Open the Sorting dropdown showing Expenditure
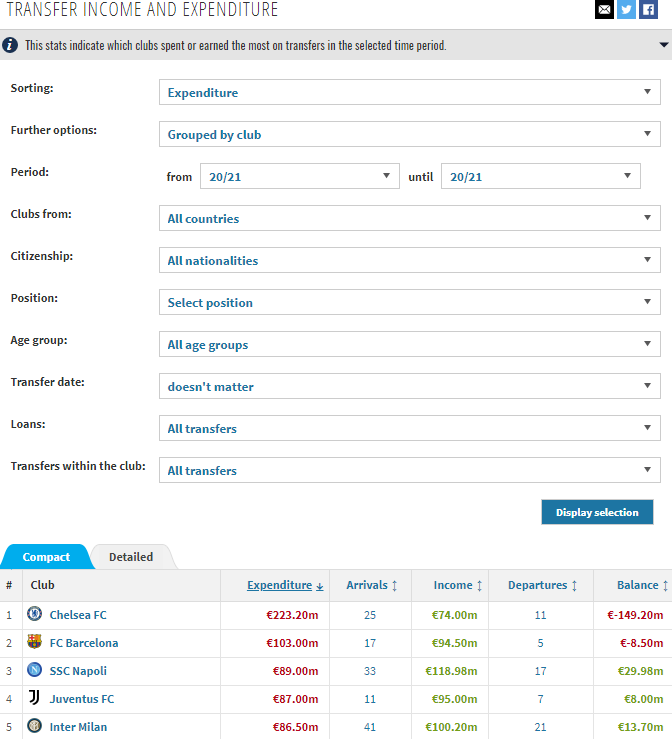Screen dimensions: 672x739 (x=410, y=92)
